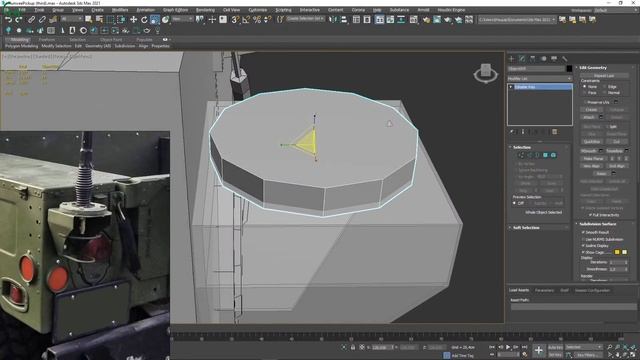Click the Repeat Last button

point(604,76)
